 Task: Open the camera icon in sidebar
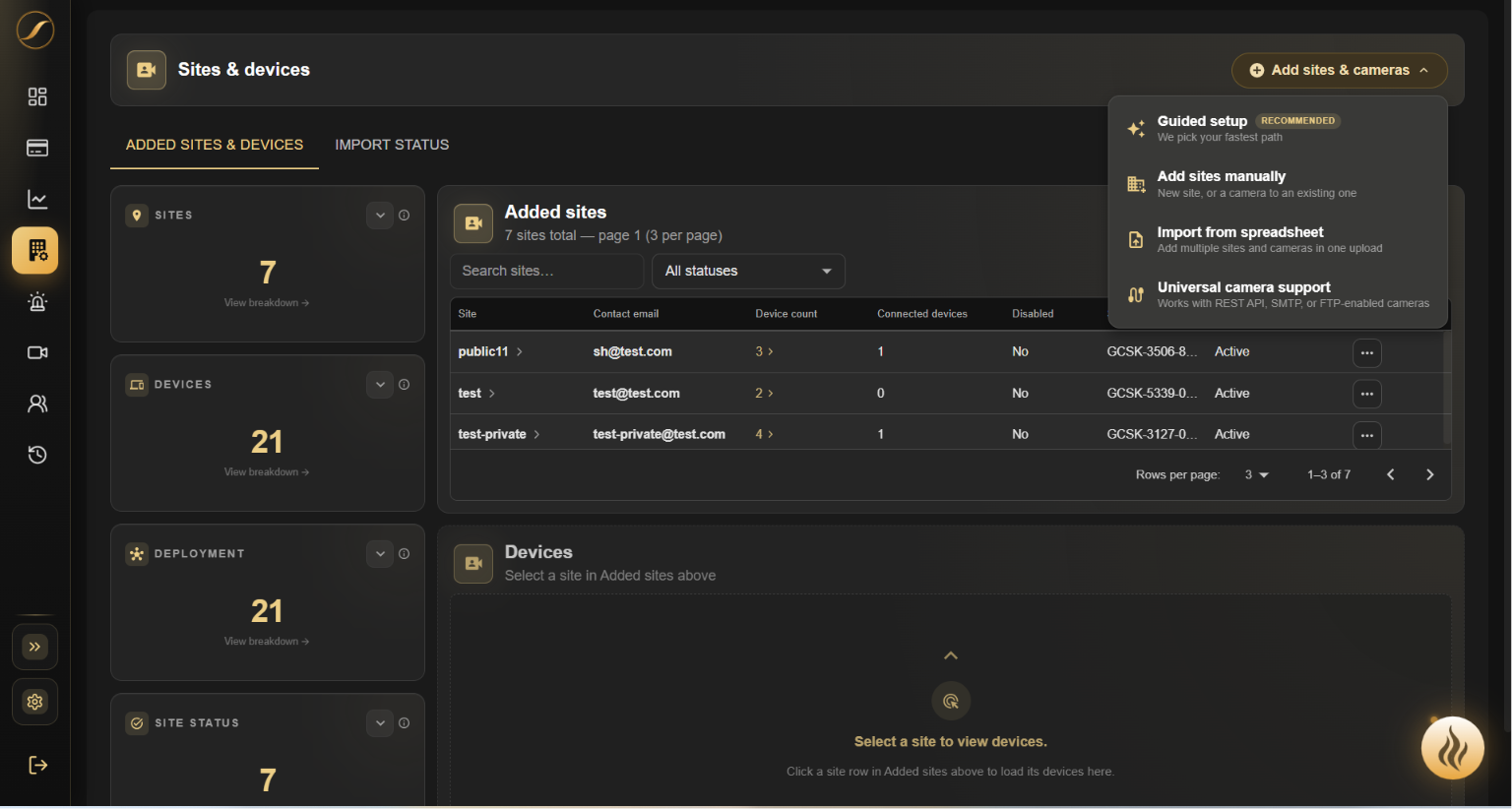point(37,352)
